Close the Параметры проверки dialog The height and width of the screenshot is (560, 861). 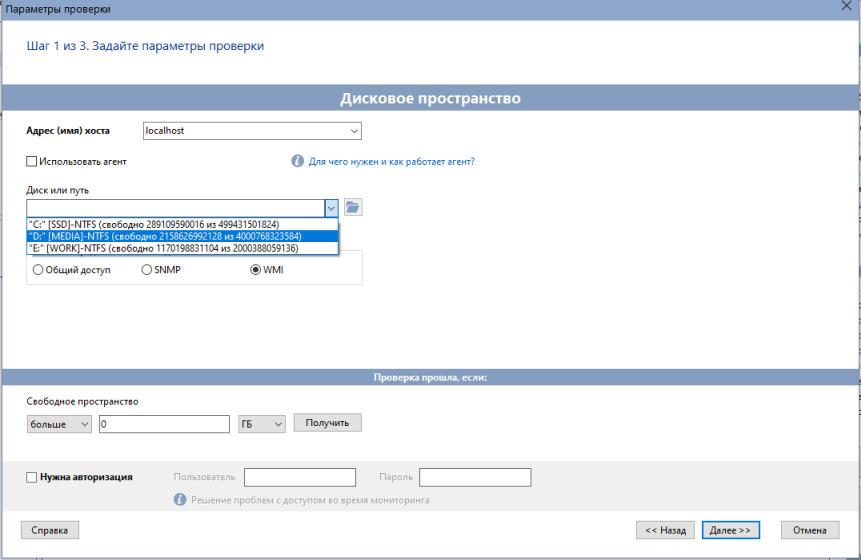[x=847, y=7]
